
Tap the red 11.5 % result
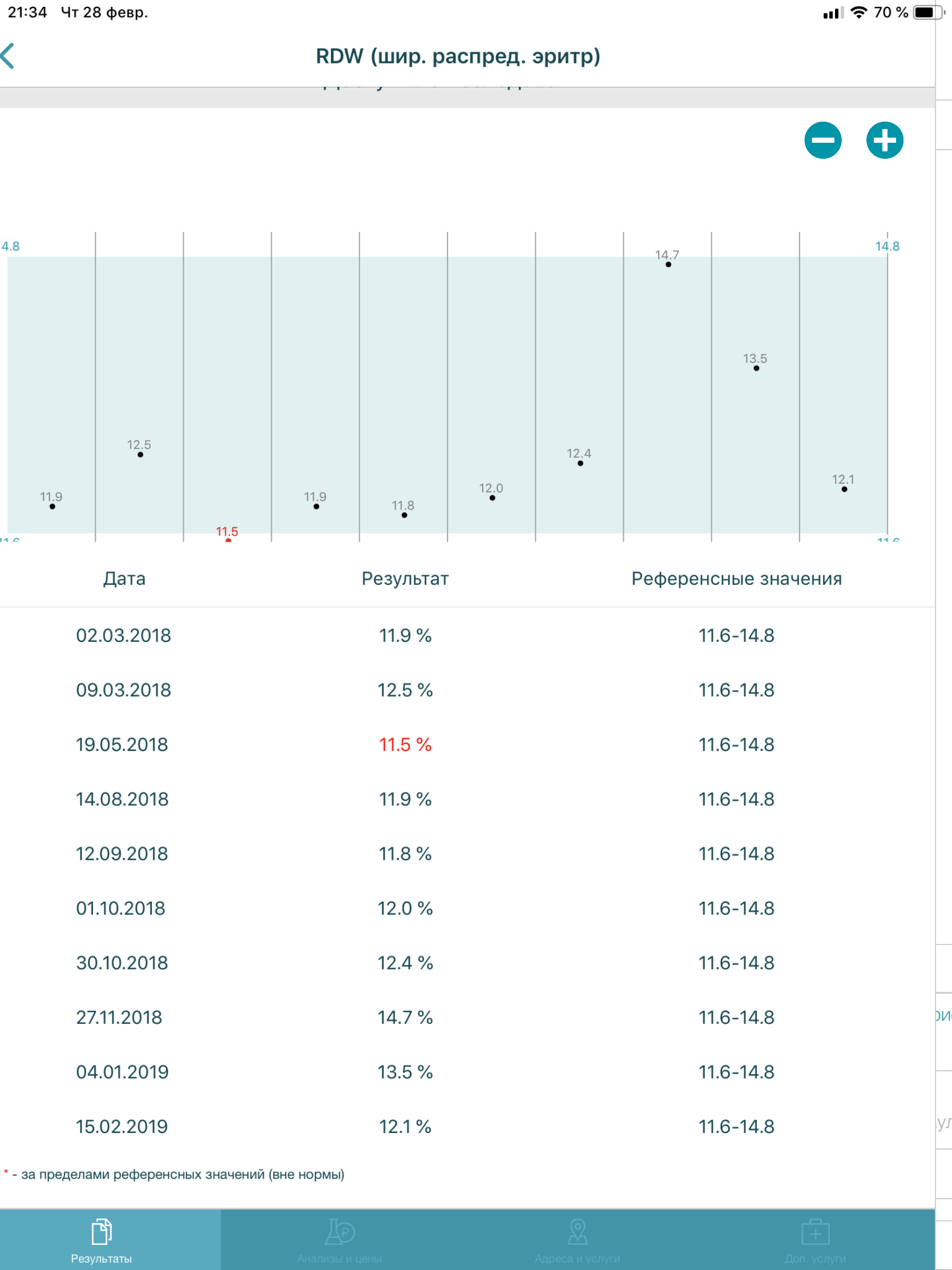tap(405, 745)
